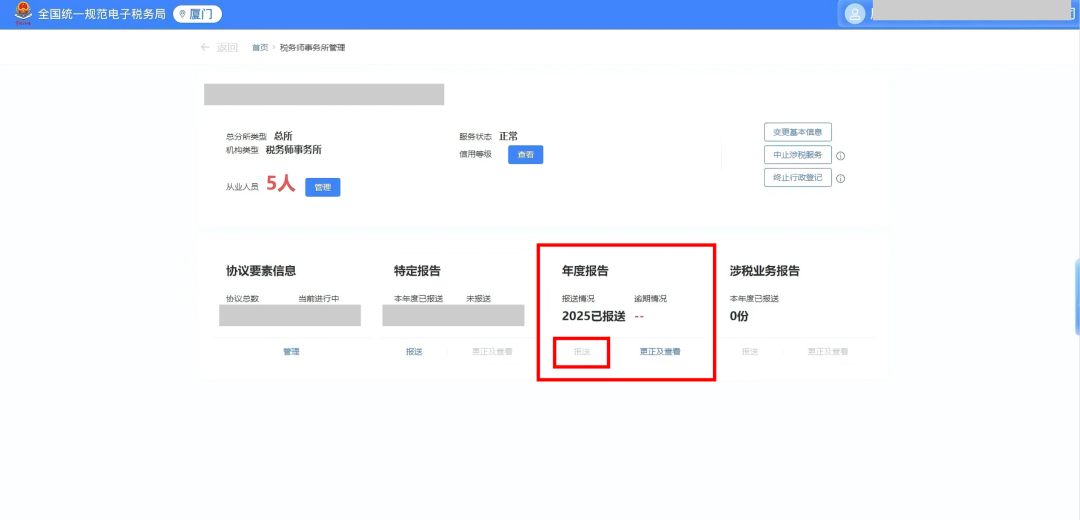Screen dimensions: 1080x520
Task: Click the 2025已报送 status text
Action: click(x=594, y=316)
